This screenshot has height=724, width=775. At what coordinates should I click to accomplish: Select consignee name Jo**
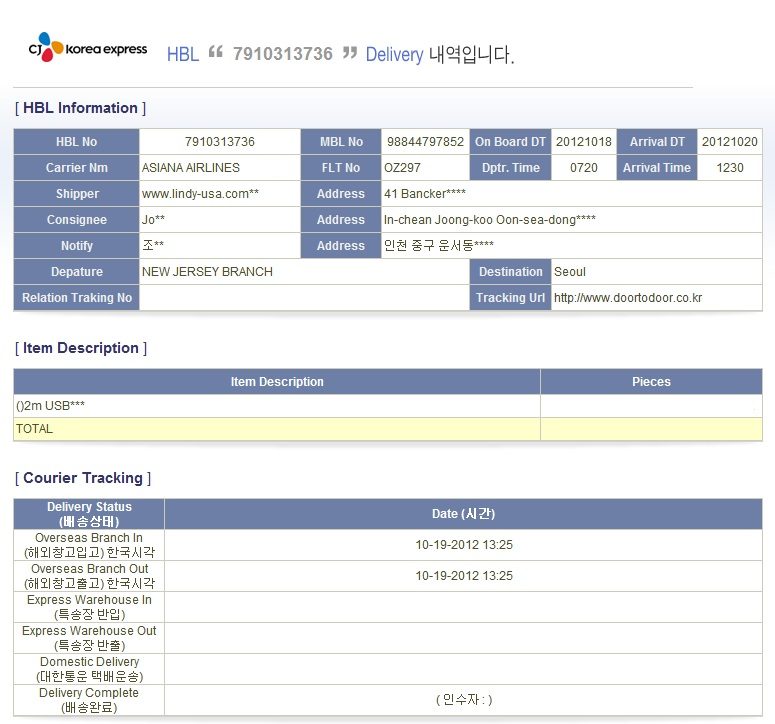153,219
